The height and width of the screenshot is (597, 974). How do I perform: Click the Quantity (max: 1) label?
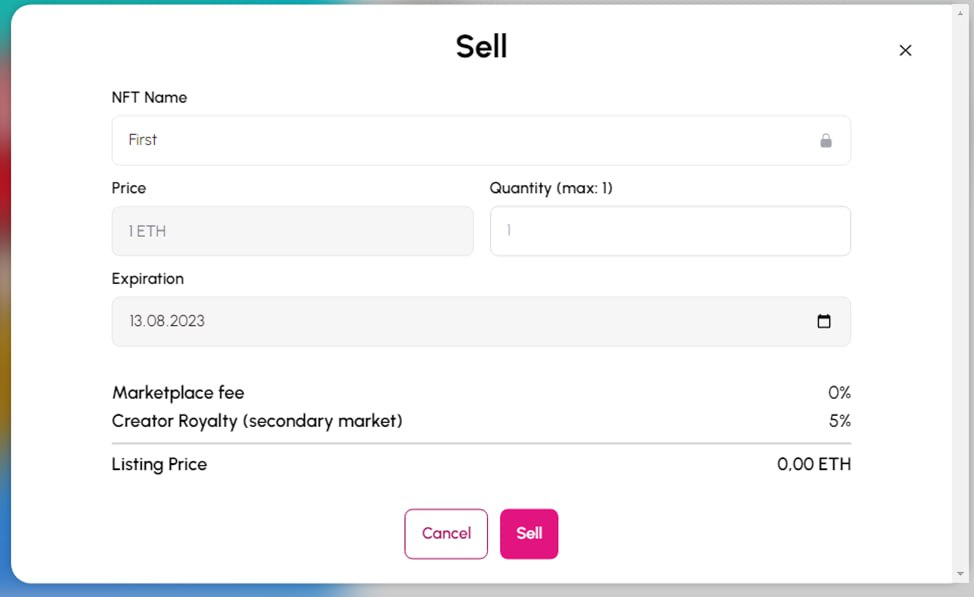pos(551,188)
